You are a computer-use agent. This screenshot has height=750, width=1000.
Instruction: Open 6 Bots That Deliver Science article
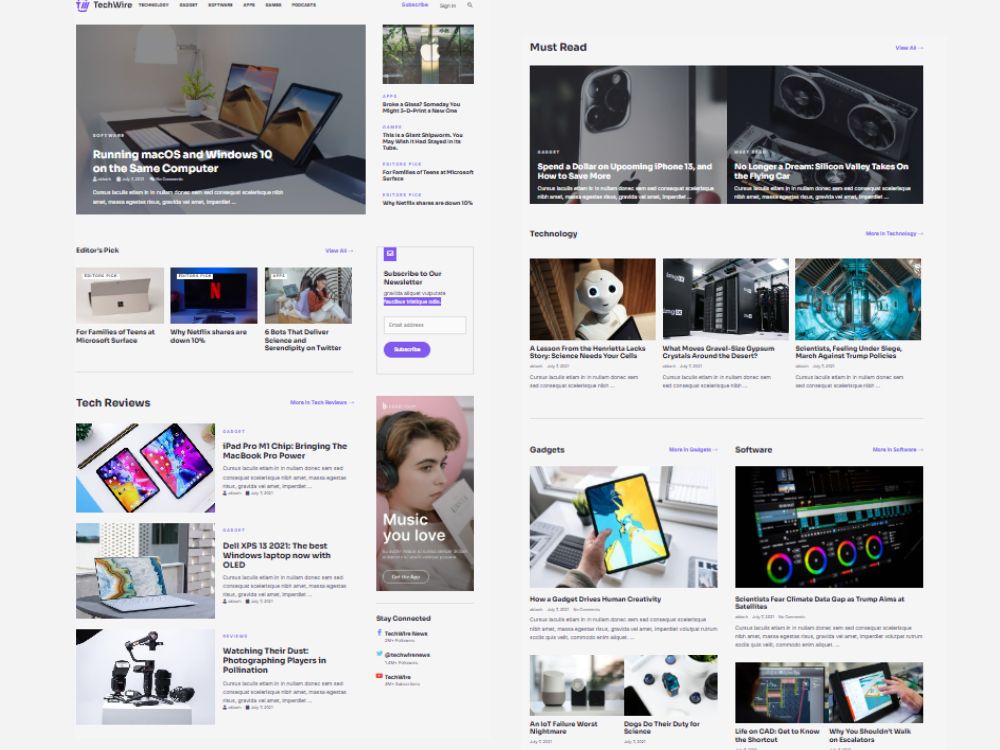[x=303, y=340]
